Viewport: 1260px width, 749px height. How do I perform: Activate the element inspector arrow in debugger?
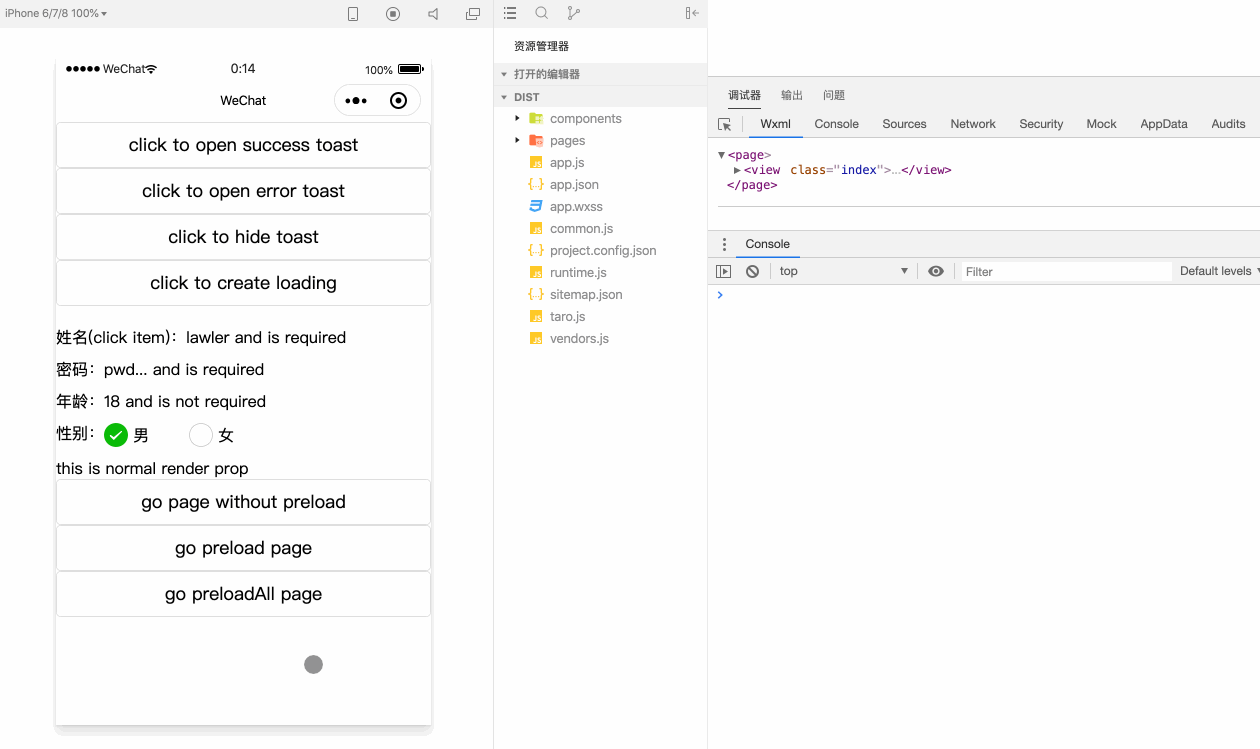[725, 124]
